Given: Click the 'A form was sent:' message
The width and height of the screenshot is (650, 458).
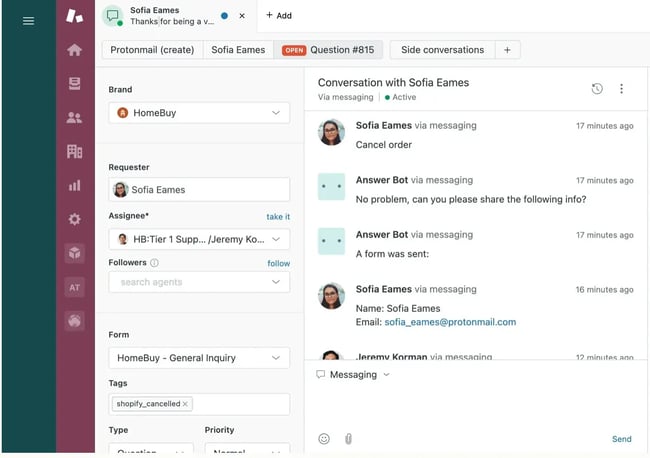Looking at the screenshot, I should [392, 254].
